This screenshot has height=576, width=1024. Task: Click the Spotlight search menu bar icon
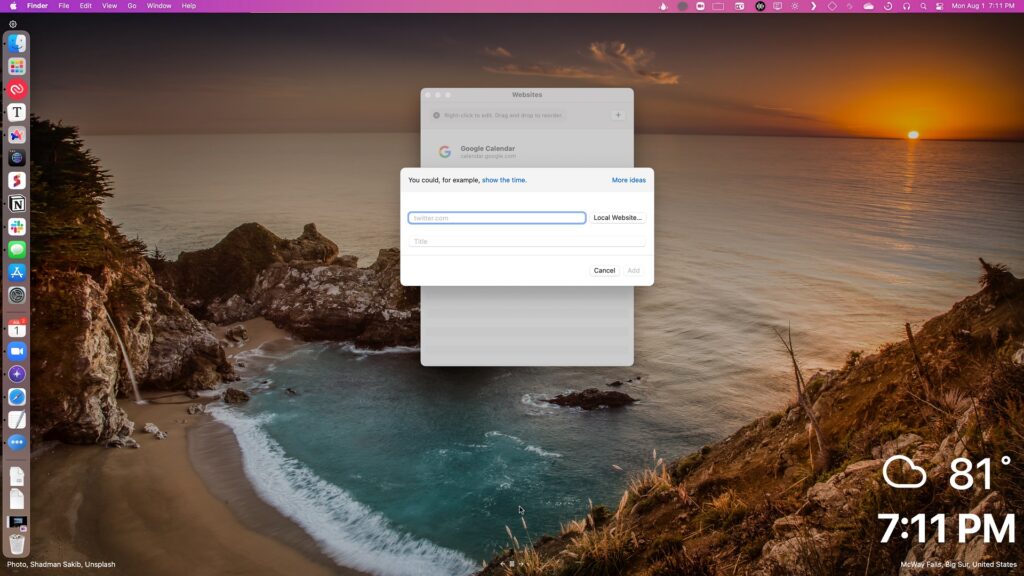pos(922,6)
